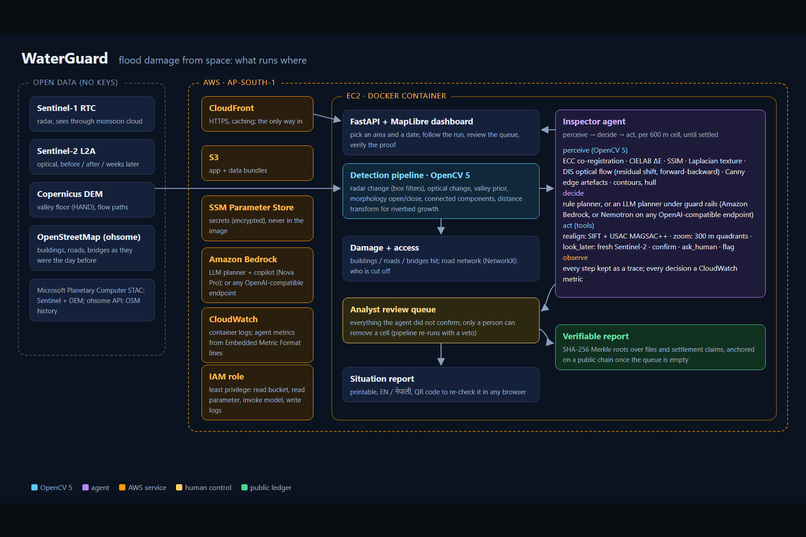Click the text printable, EN / नेपाली, QR code
This screenshot has width=806, height=537.
click(x=438, y=392)
